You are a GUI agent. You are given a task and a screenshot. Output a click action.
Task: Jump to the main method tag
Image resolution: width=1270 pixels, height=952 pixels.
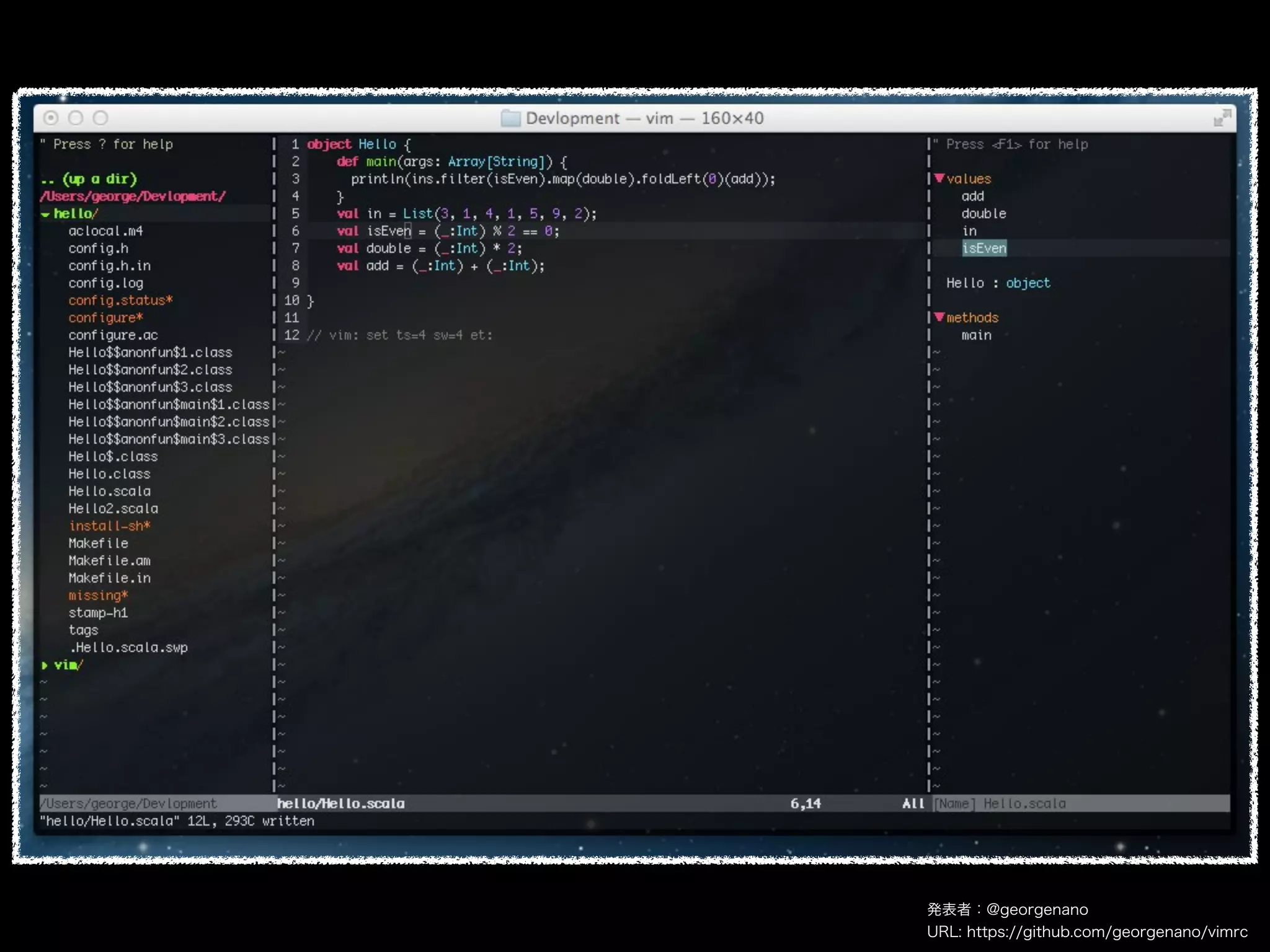tap(976, 335)
